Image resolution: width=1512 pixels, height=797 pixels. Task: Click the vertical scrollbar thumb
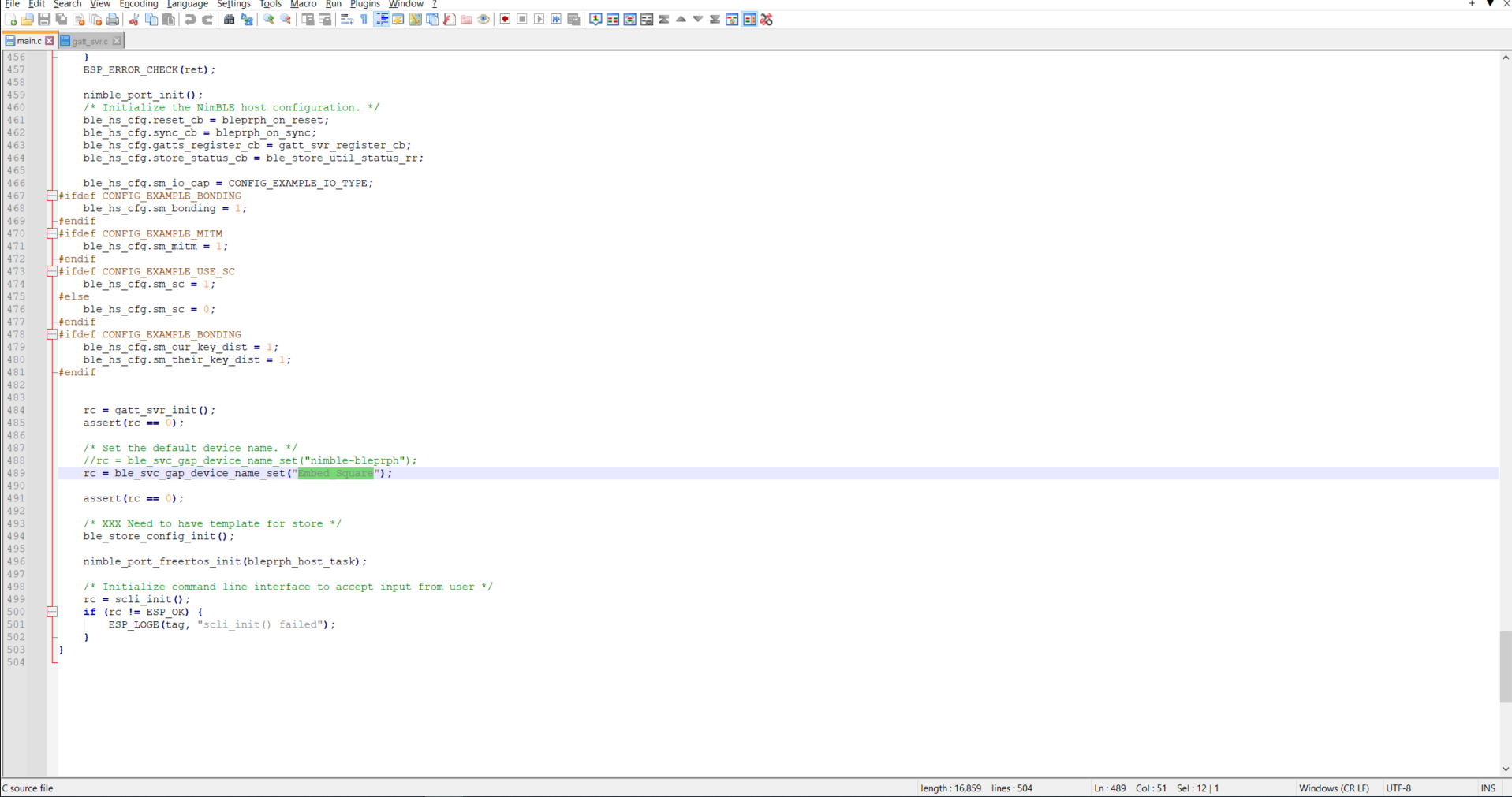pyautogui.click(x=1506, y=667)
